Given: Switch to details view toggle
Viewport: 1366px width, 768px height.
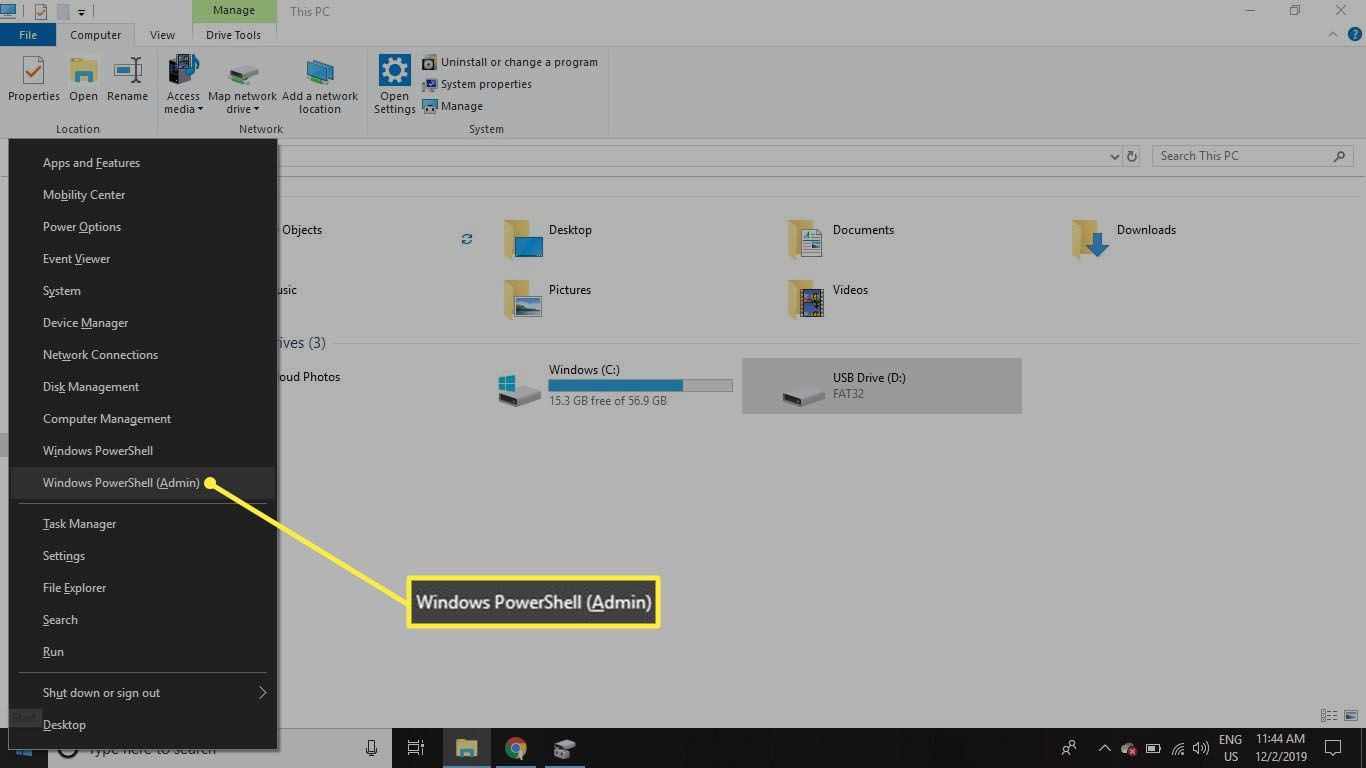Looking at the screenshot, I should (x=1329, y=716).
